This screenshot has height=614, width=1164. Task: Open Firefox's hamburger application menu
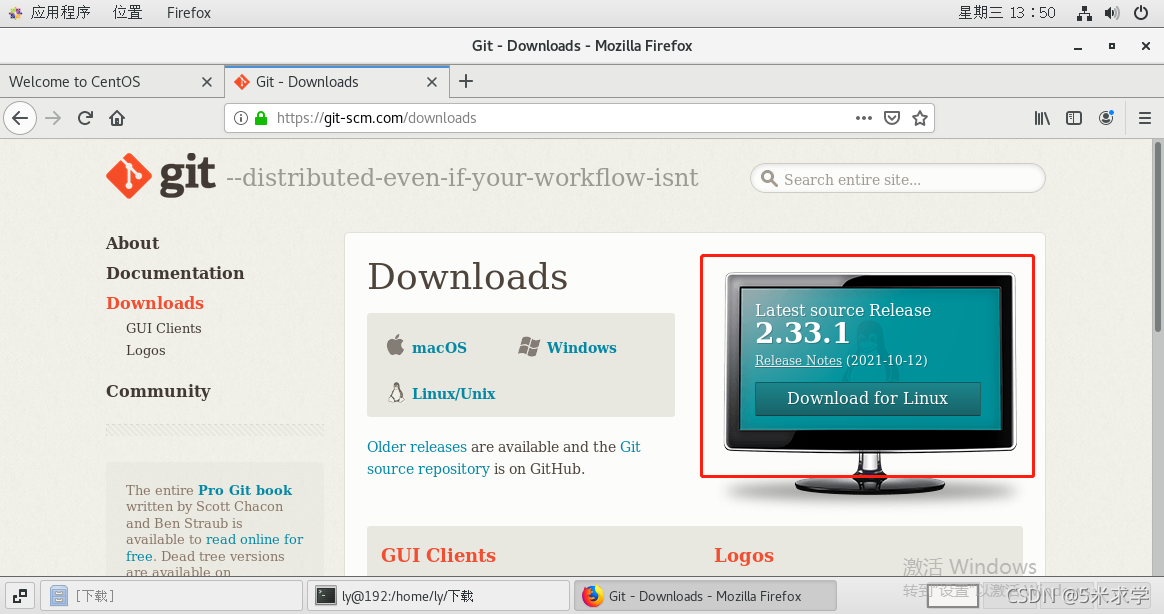(1145, 118)
